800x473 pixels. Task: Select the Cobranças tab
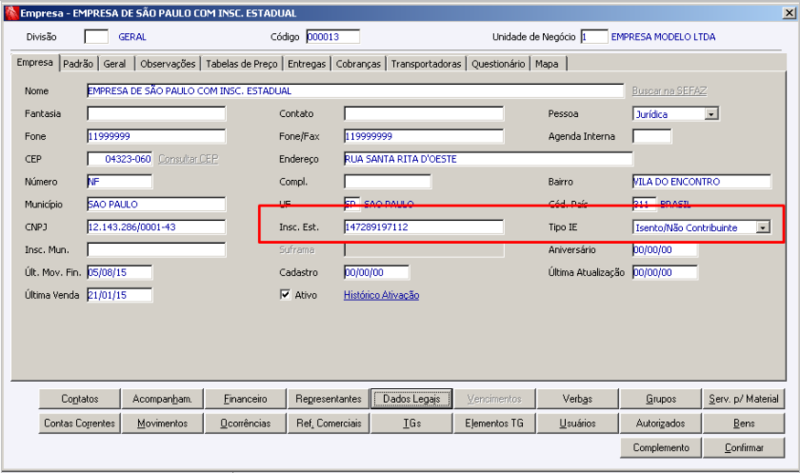pyautogui.click(x=358, y=64)
